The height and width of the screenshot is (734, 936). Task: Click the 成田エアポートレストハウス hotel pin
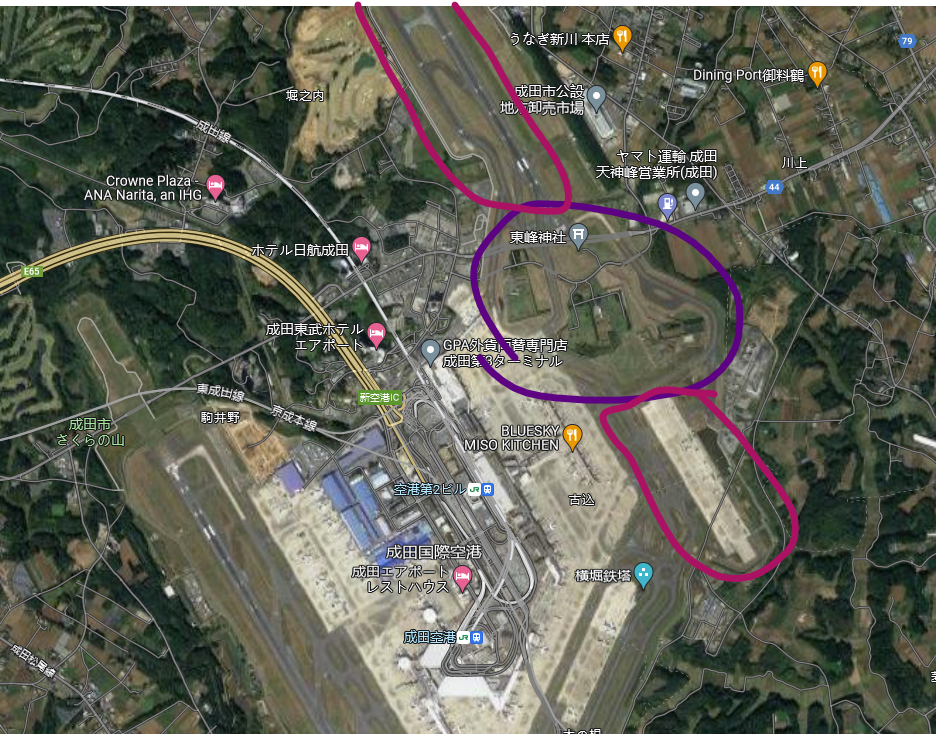click(462, 578)
